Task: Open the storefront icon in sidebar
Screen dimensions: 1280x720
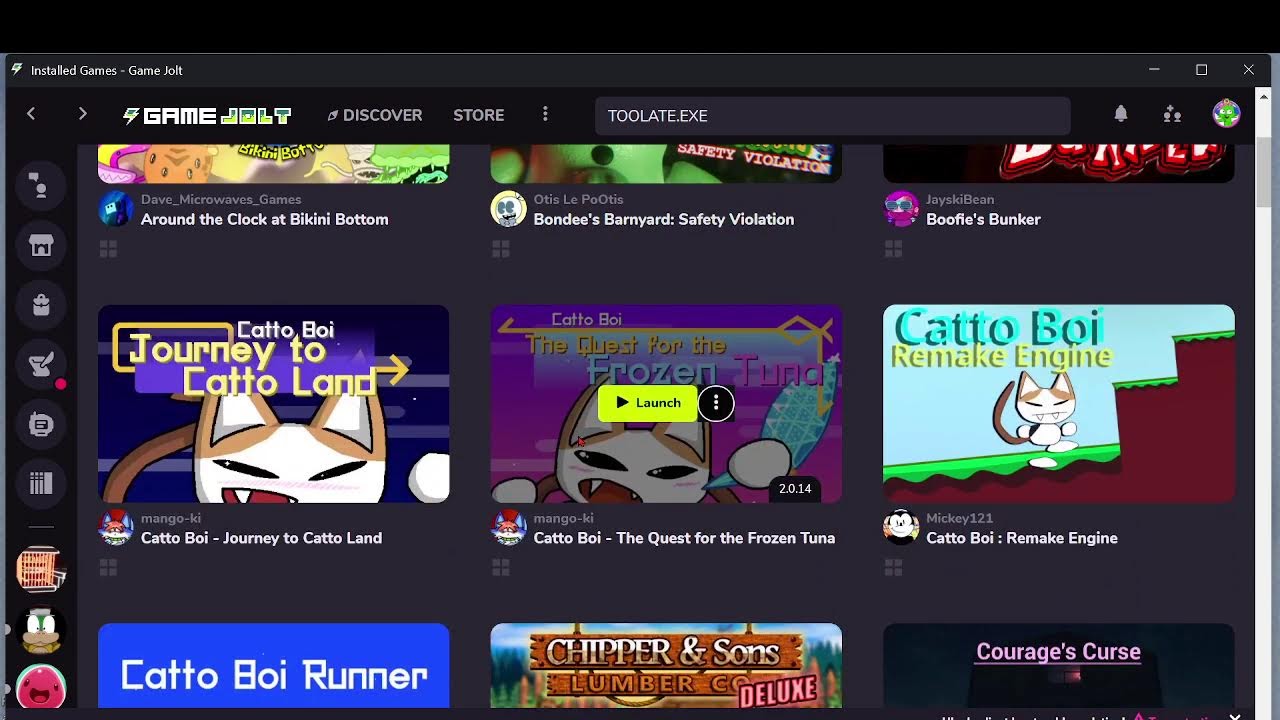Action: (x=41, y=246)
